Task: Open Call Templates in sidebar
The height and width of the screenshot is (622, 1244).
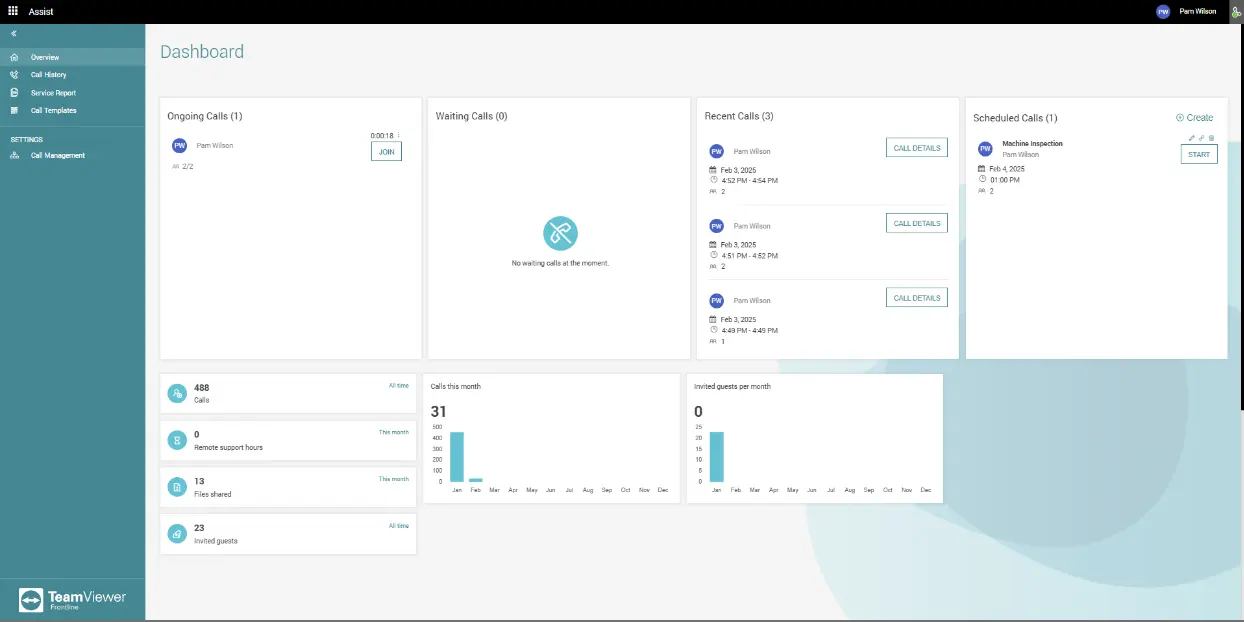Action: tap(72, 111)
